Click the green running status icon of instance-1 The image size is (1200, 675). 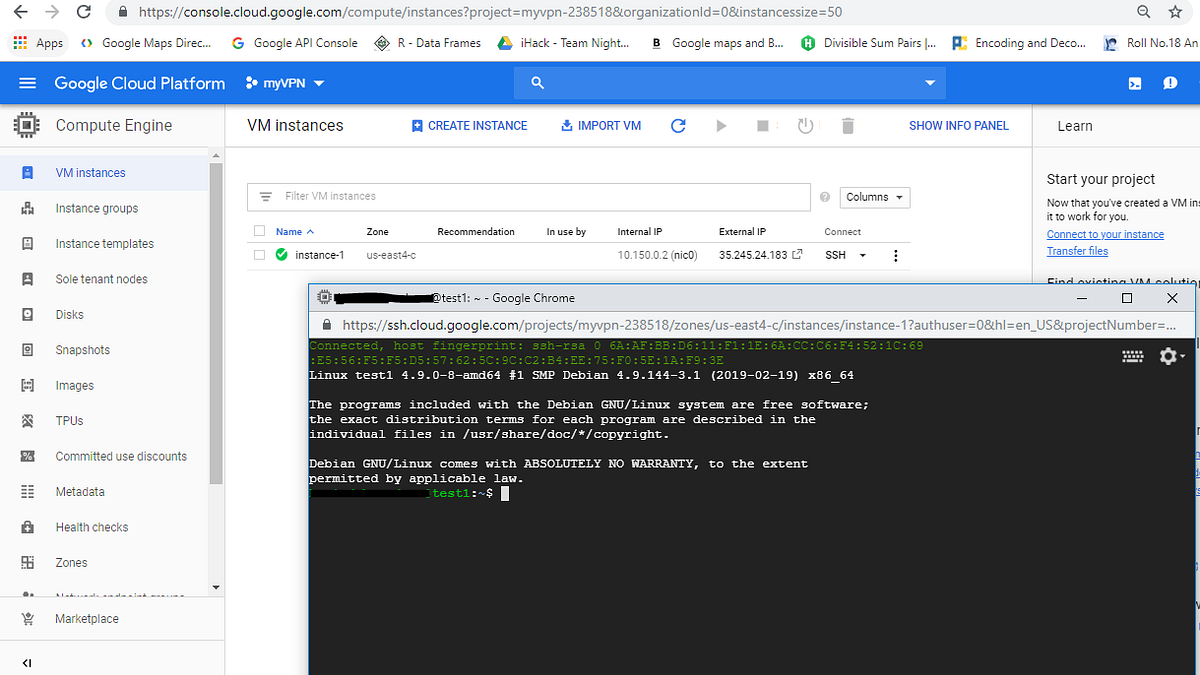282,255
